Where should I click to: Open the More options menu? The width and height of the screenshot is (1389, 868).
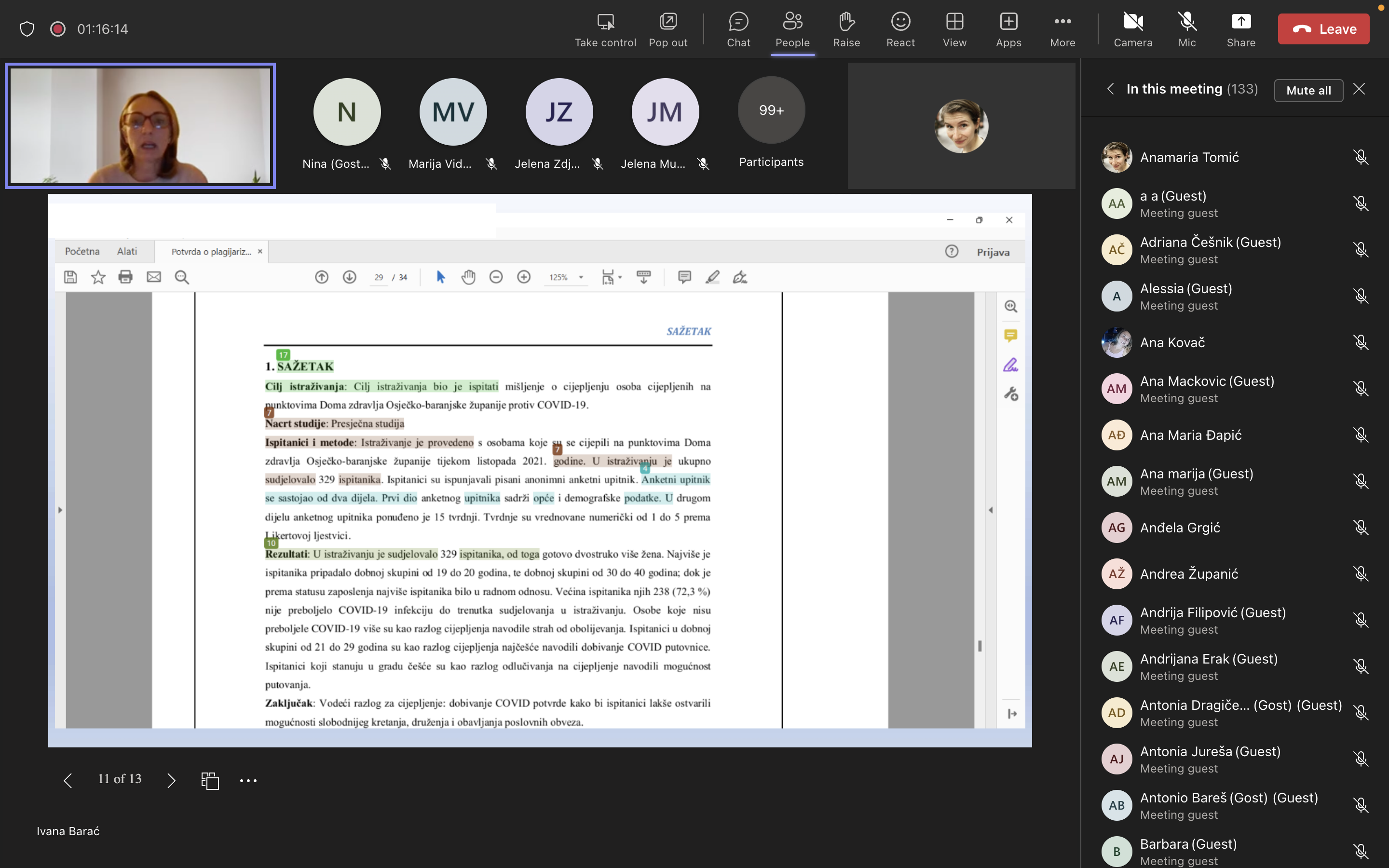point(1062,29)
